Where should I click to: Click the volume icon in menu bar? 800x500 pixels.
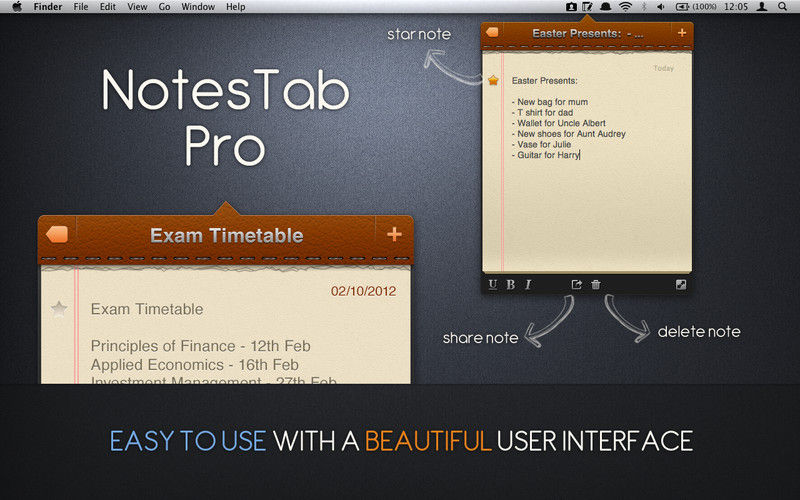tap(661, 7)
